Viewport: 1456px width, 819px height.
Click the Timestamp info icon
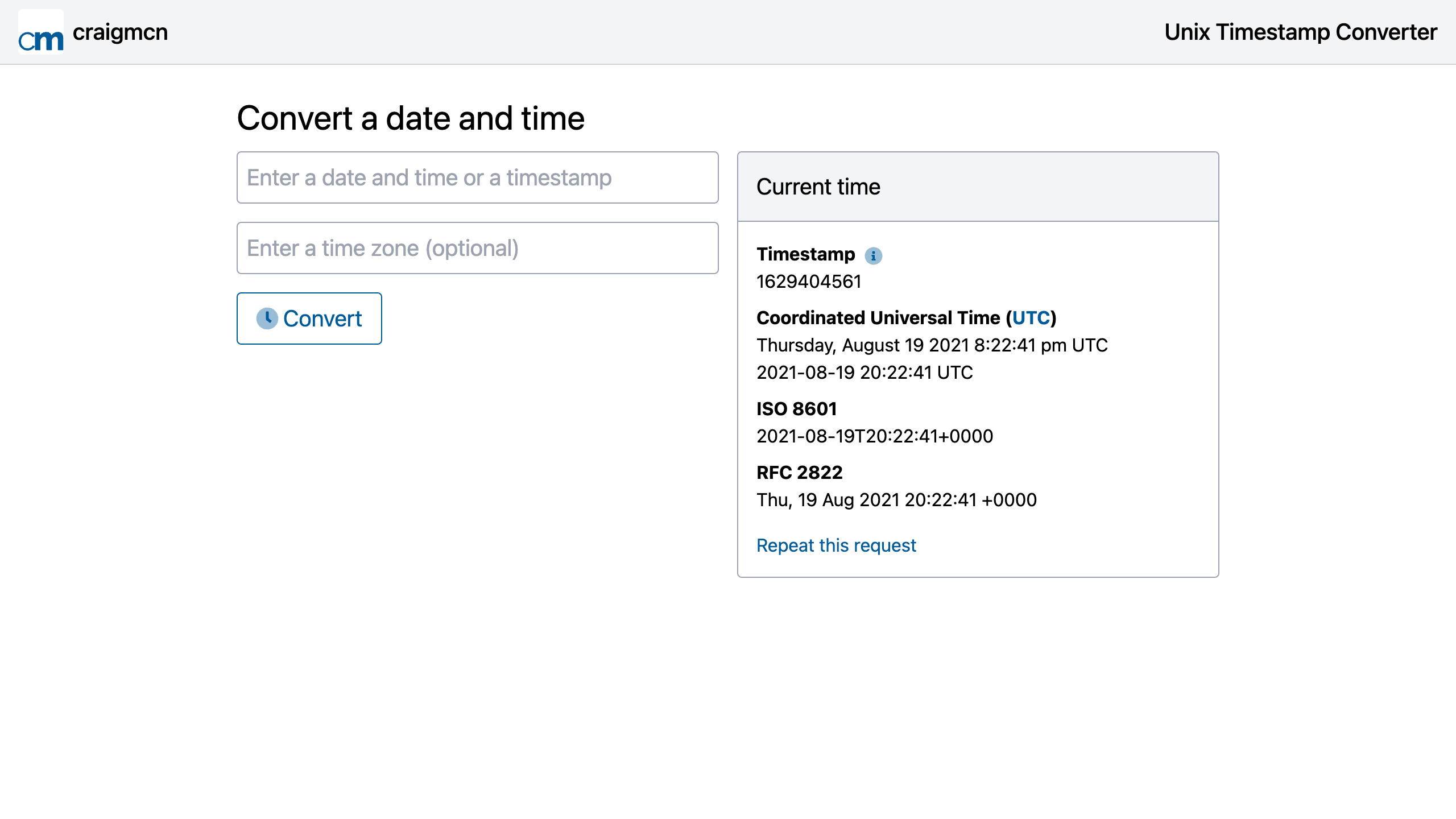point(874,256)
